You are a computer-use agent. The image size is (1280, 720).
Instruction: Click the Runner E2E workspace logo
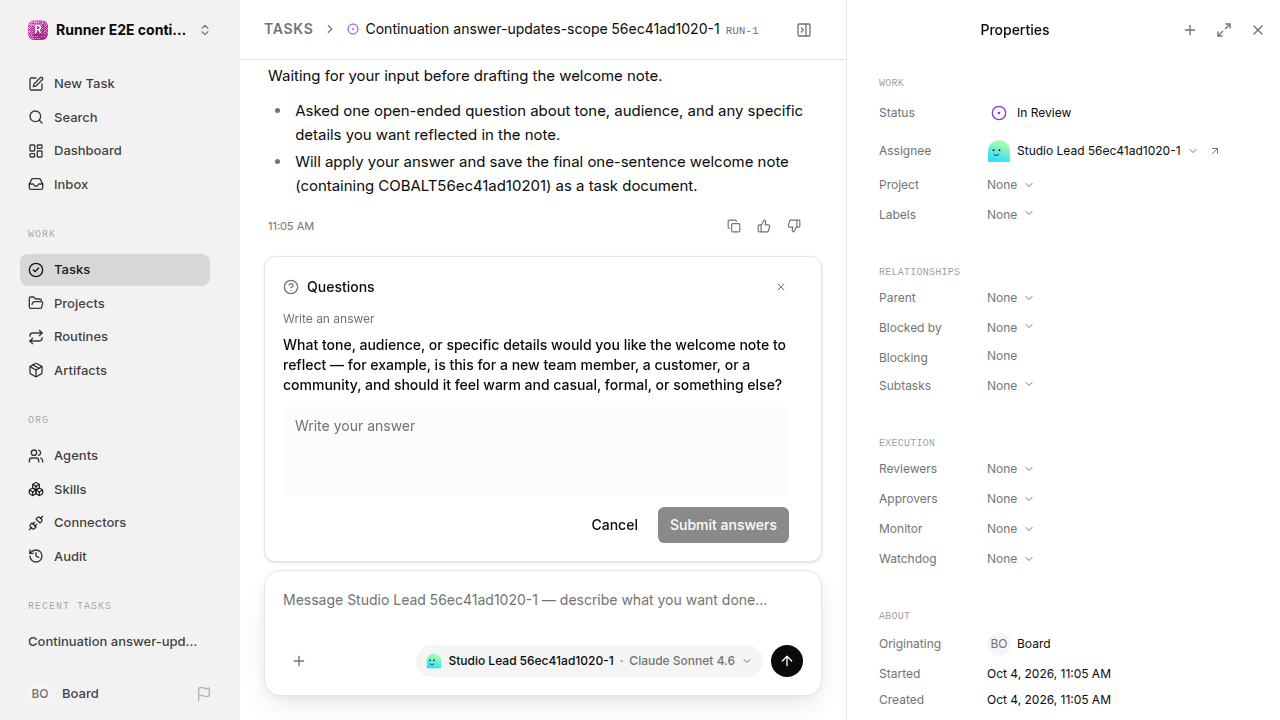click(37, 30)
